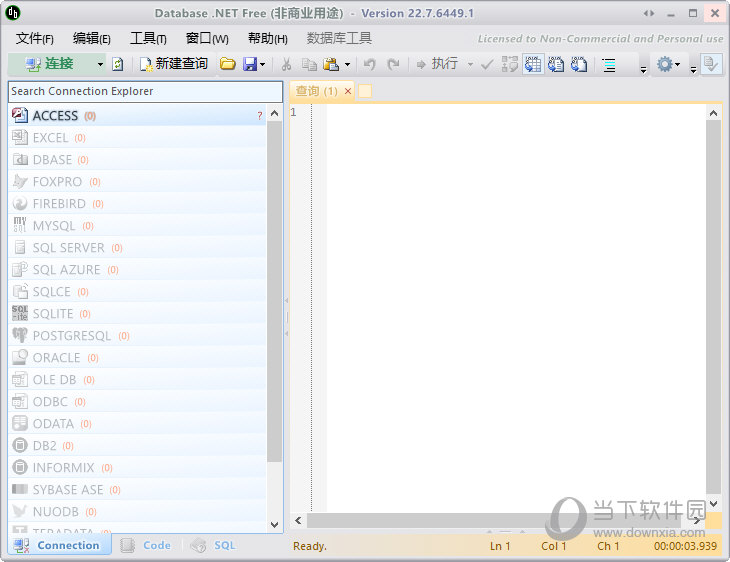This screenshot has width=730, height=562.
Task: Click the ODATA icon
Action: point(20,423)
